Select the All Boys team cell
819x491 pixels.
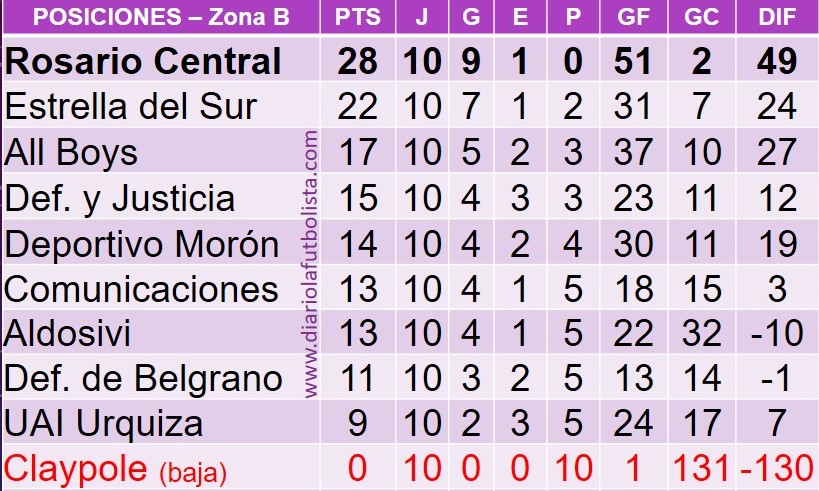71,152
